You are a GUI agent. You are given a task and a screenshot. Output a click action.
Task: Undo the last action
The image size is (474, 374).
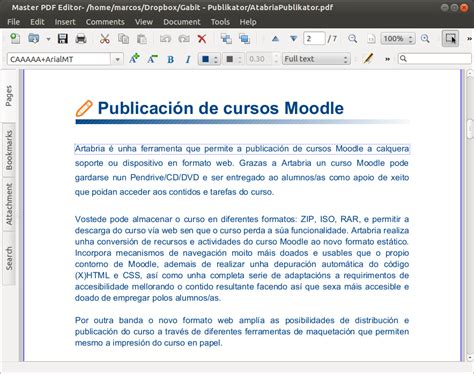click(x=165, y=39)
